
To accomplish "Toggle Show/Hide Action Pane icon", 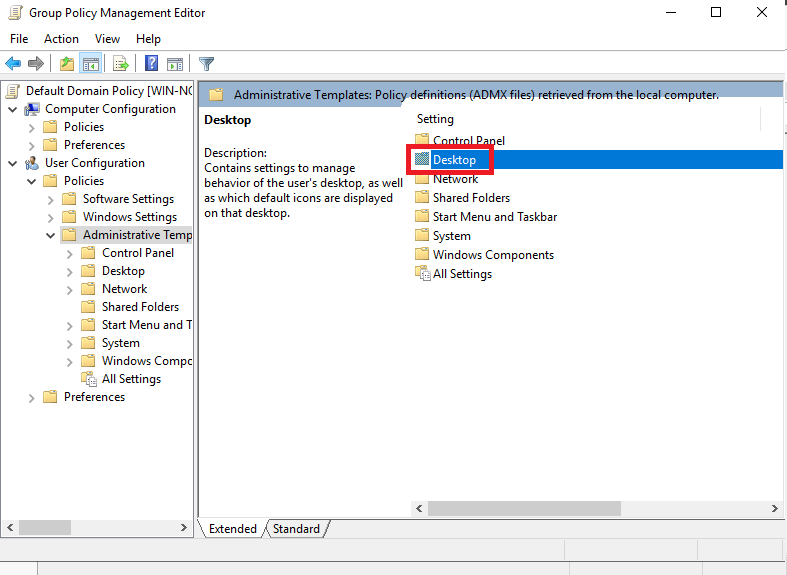I will 175,64.
